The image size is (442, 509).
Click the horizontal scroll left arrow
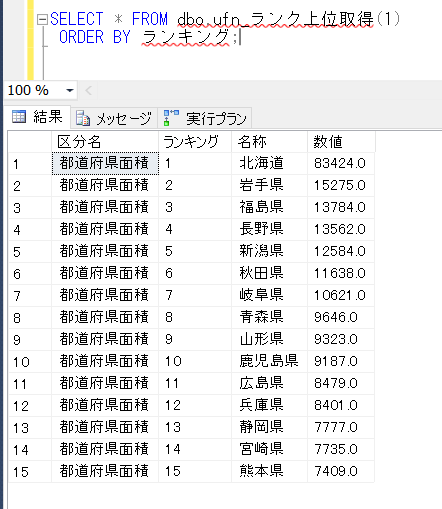(x=88, y=90)
